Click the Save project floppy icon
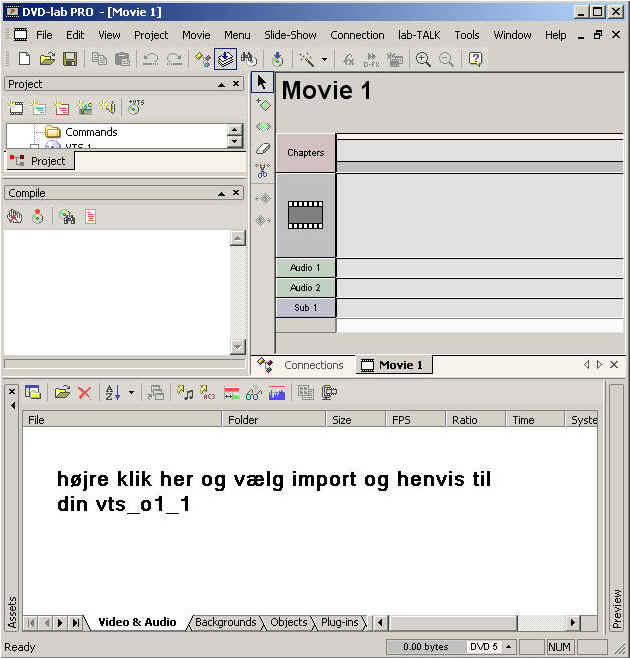Viewport: 630px width, 659px height. pos(70,59)
